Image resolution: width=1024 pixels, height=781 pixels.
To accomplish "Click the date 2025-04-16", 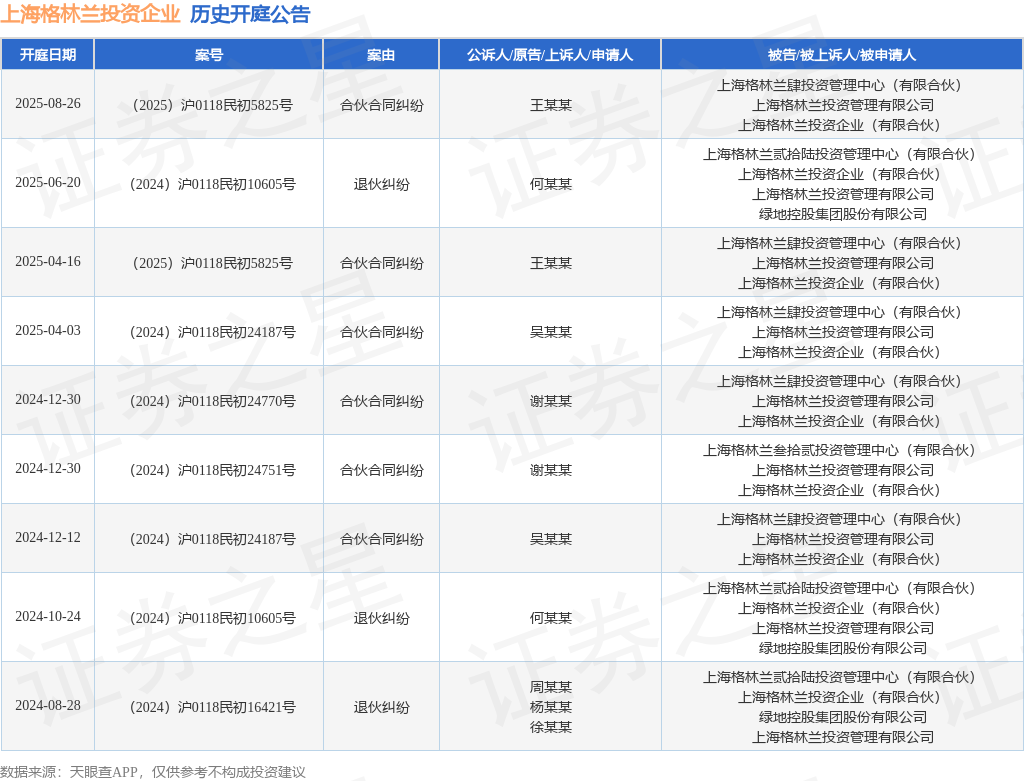I will [48, 262].
